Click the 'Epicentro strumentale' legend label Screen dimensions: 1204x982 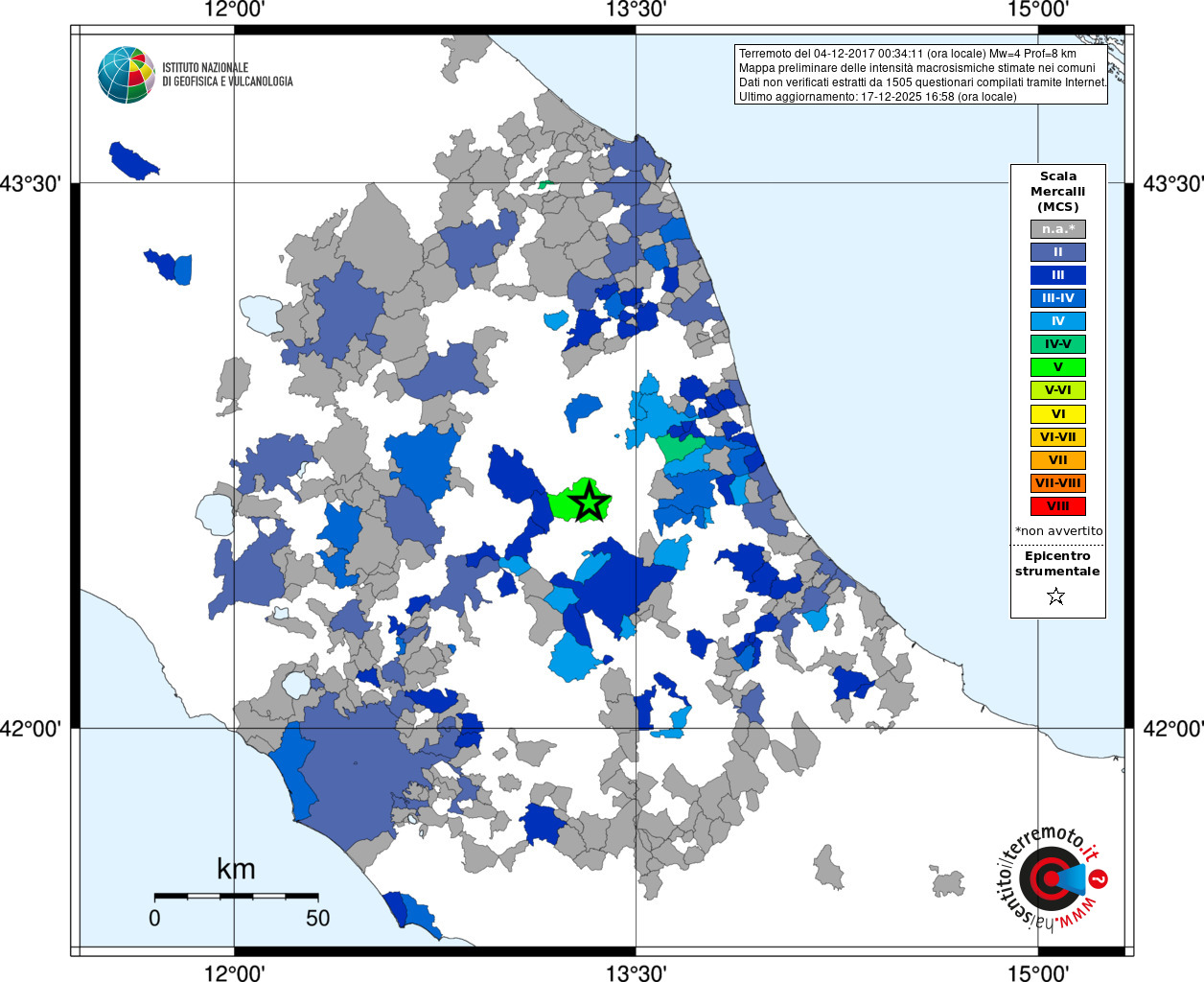[1057, 564]
